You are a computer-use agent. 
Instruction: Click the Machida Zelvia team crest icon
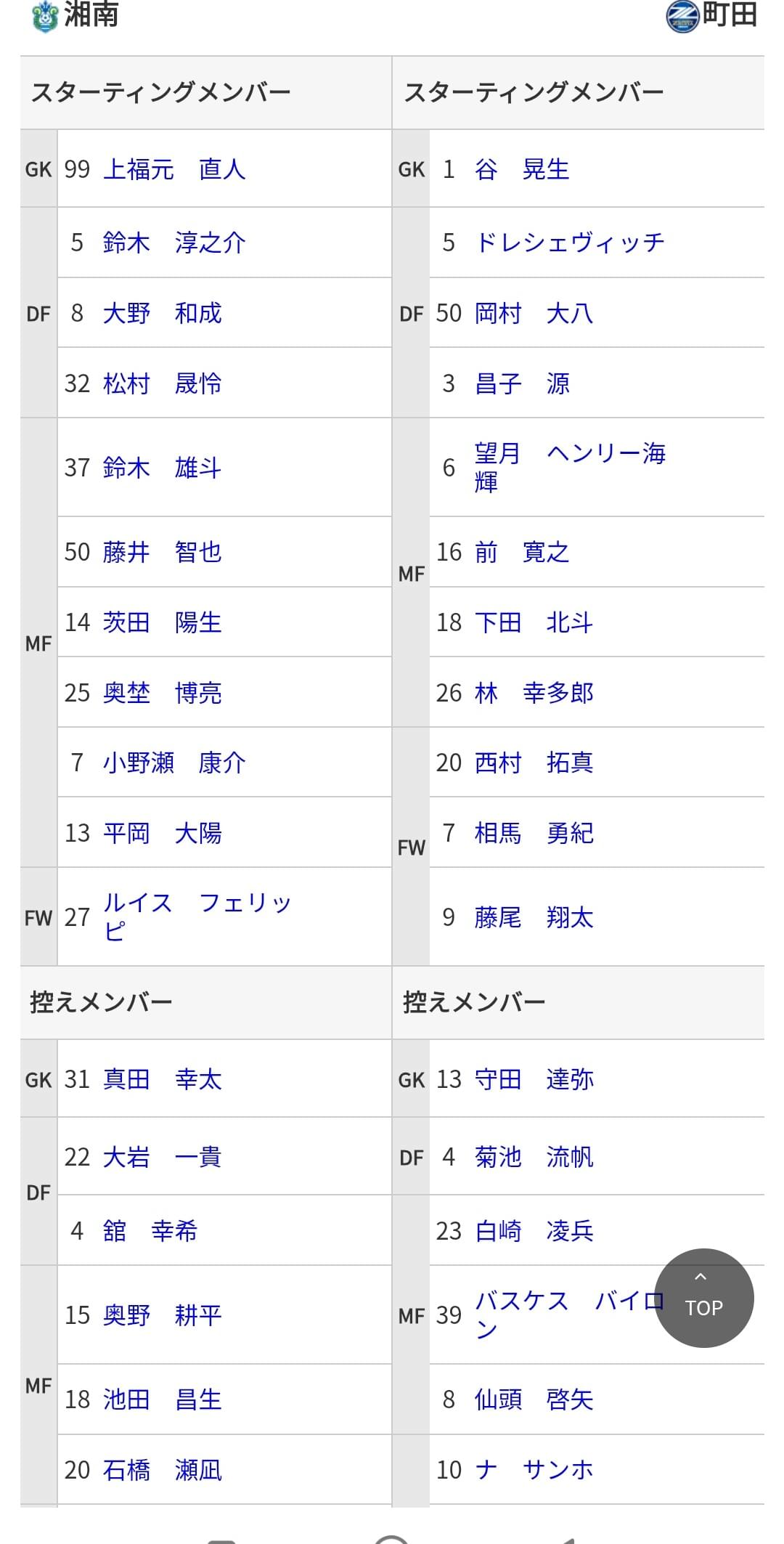[682, 16]
